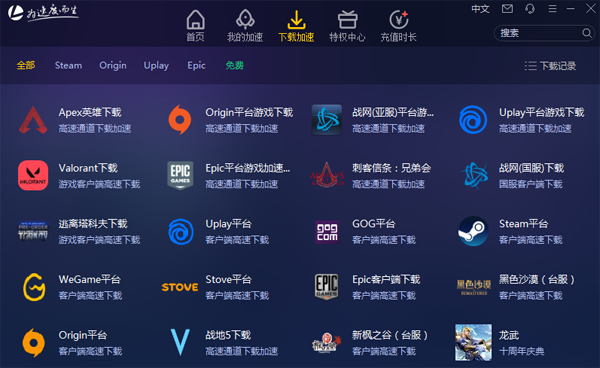
Task: Open WeGame平台 title link
Action: 90,280
